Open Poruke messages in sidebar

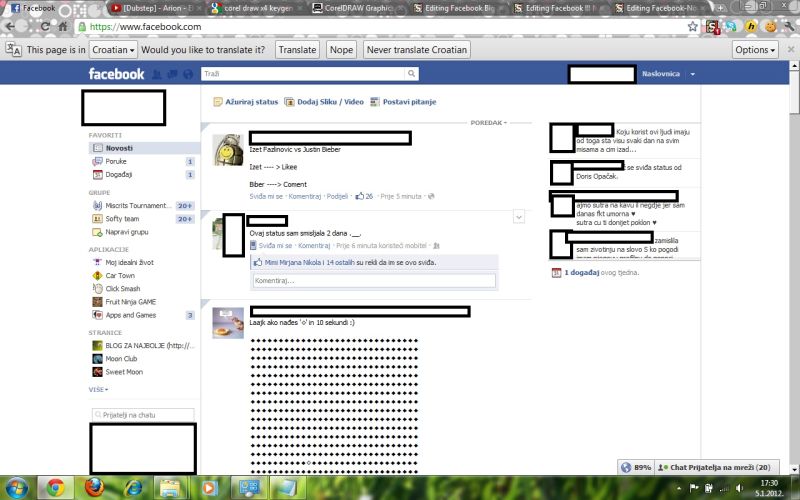(x=116, y=161)
